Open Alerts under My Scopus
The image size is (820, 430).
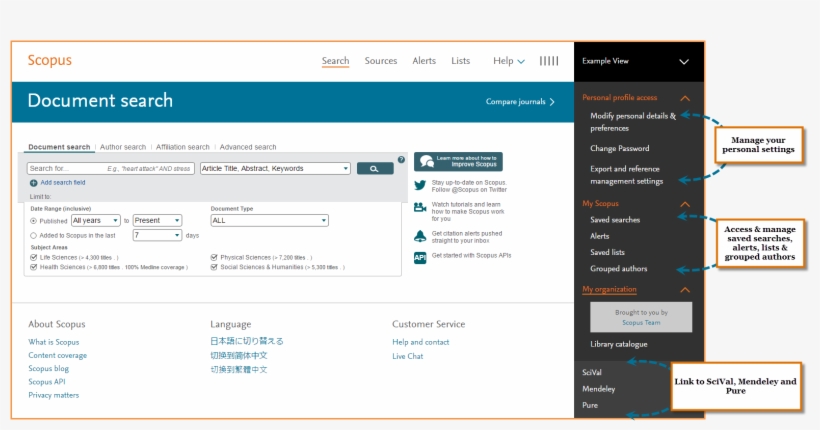pyautogui.click(x=600, y=236)
